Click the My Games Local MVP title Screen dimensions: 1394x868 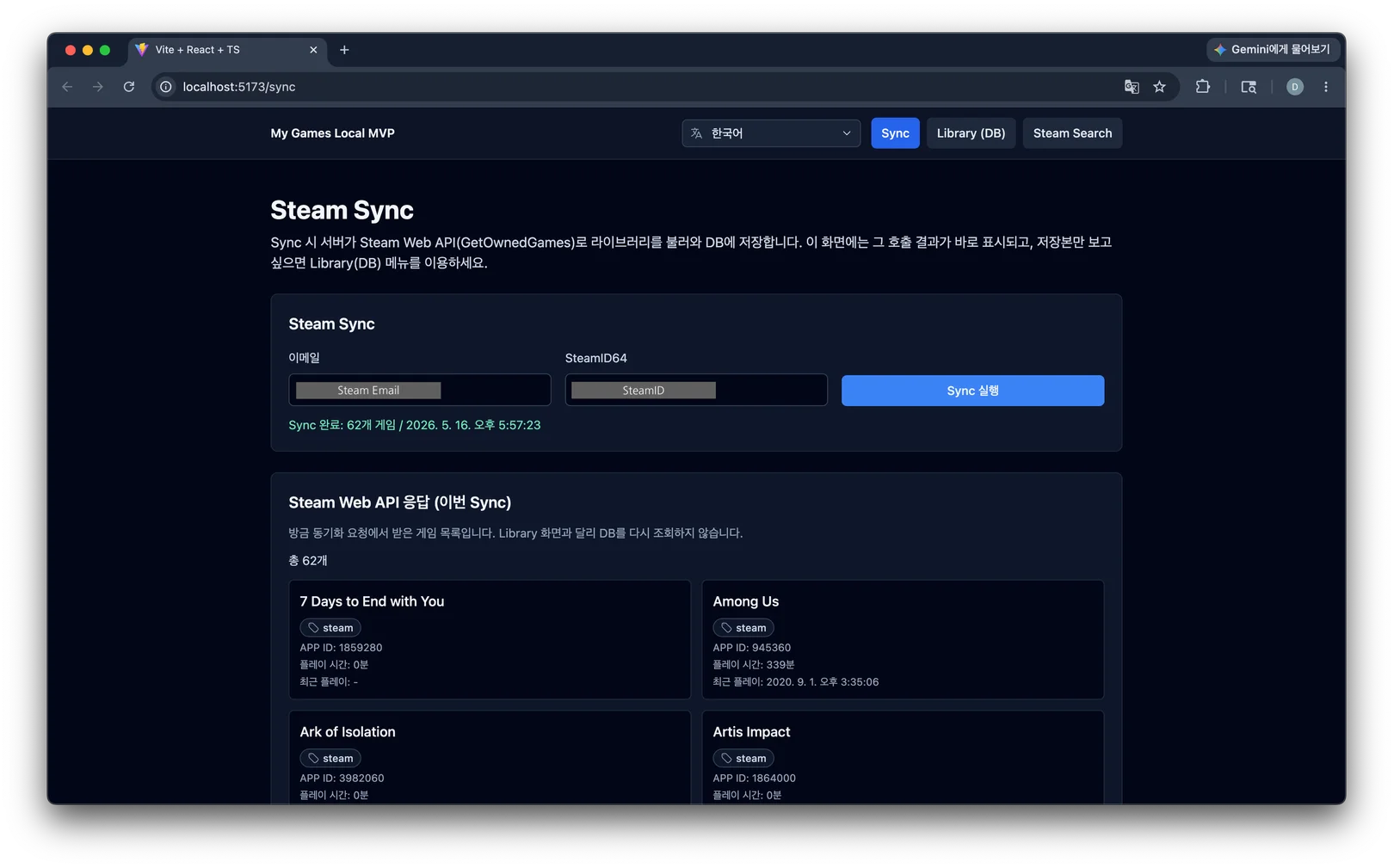[332, 133]
